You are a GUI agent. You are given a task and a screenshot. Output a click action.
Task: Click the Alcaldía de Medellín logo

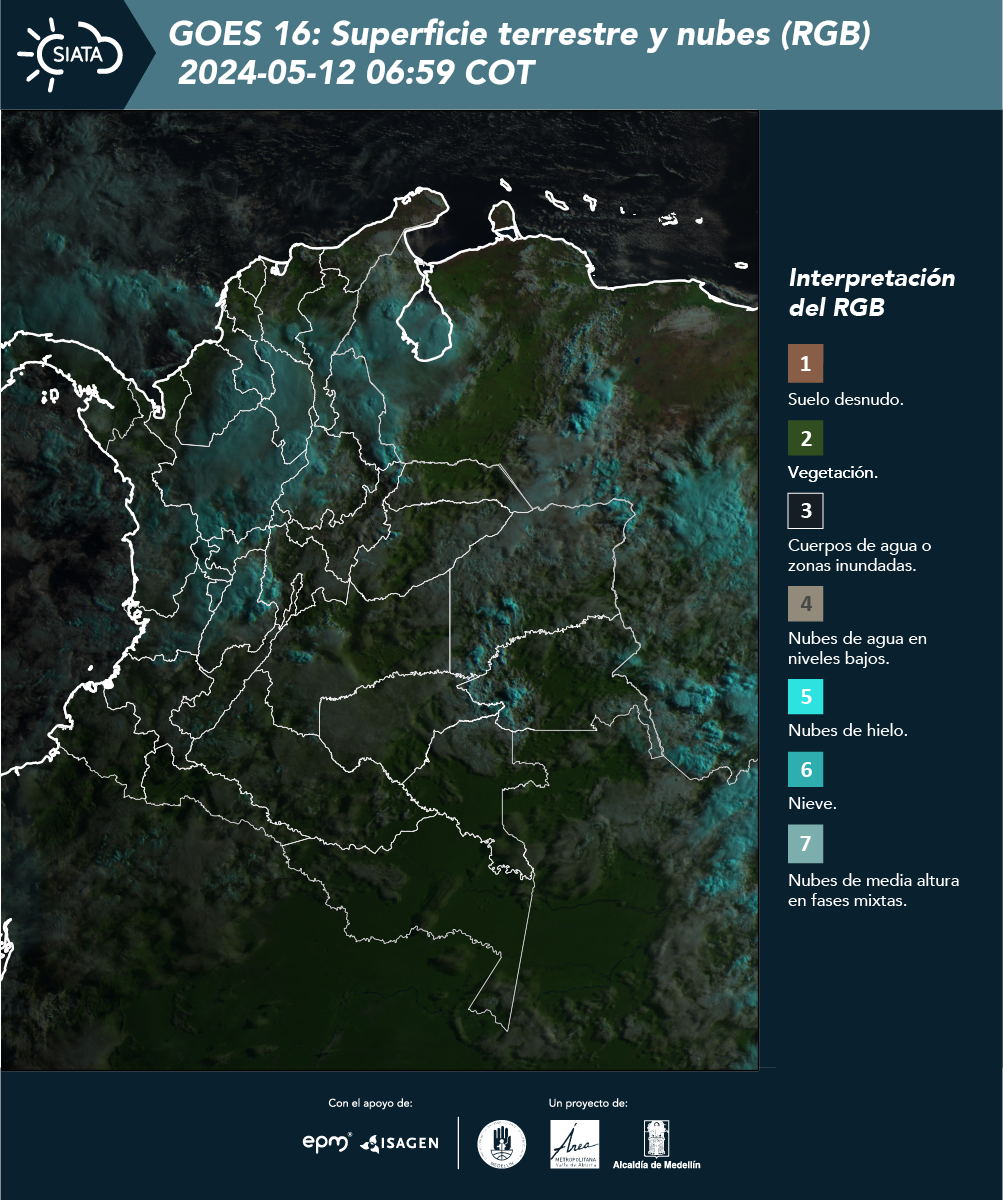pos(656,1145)
